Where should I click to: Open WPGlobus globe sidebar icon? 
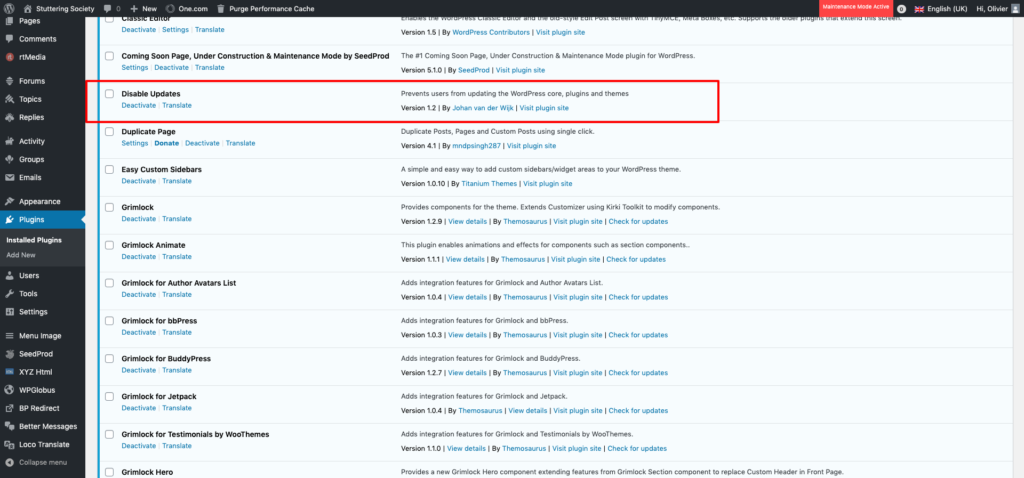point(9,390)
